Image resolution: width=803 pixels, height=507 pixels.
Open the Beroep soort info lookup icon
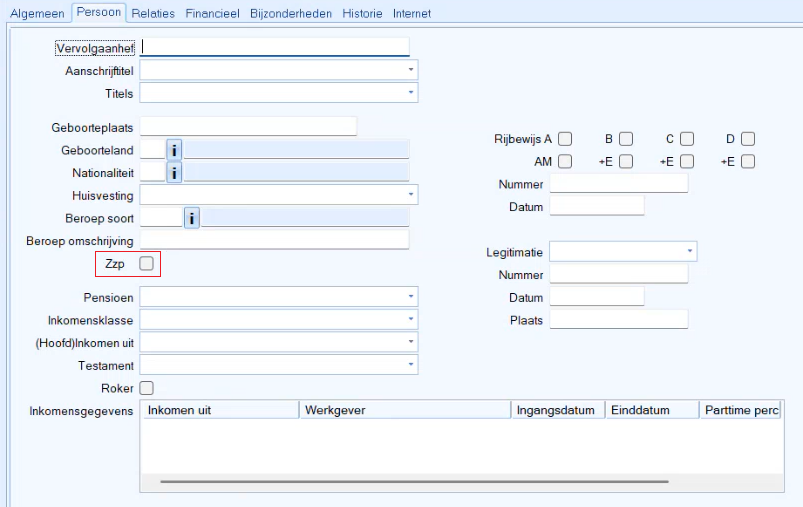[x=192, y=219]
